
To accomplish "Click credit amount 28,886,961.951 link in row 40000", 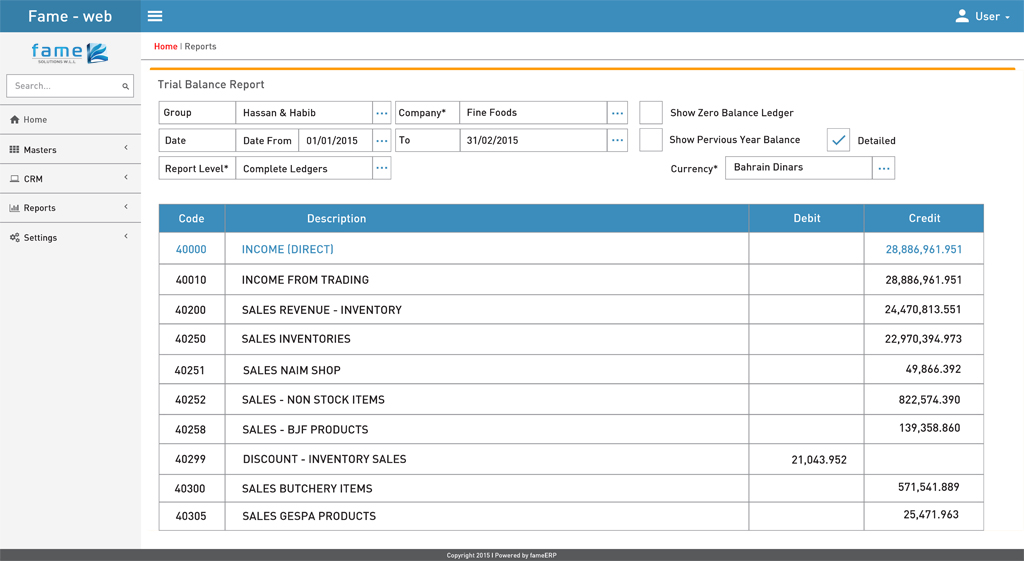I will [x=923, y=249].
